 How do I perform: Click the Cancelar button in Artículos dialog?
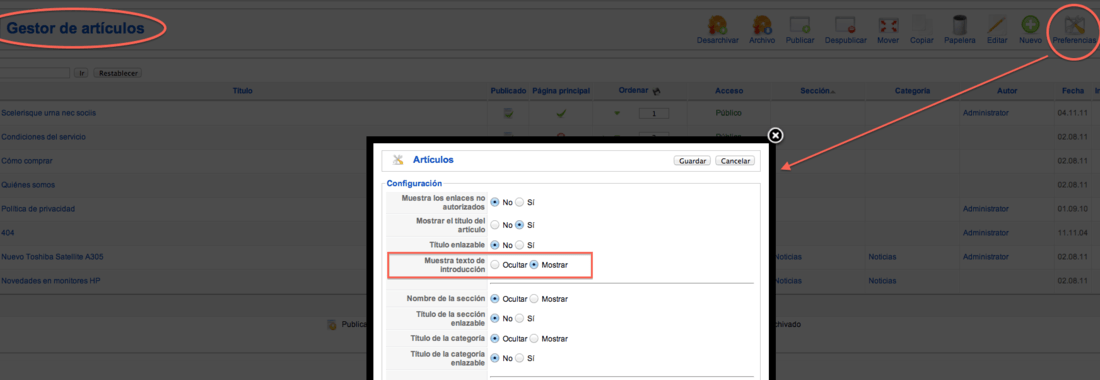point(735,161)
